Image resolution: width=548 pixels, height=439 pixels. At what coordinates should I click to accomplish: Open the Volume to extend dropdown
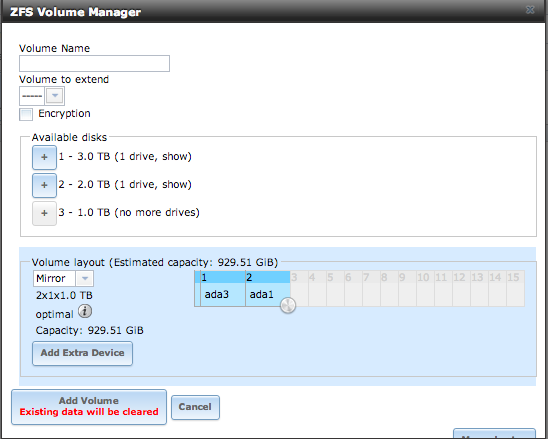click(x=55, y=96)
